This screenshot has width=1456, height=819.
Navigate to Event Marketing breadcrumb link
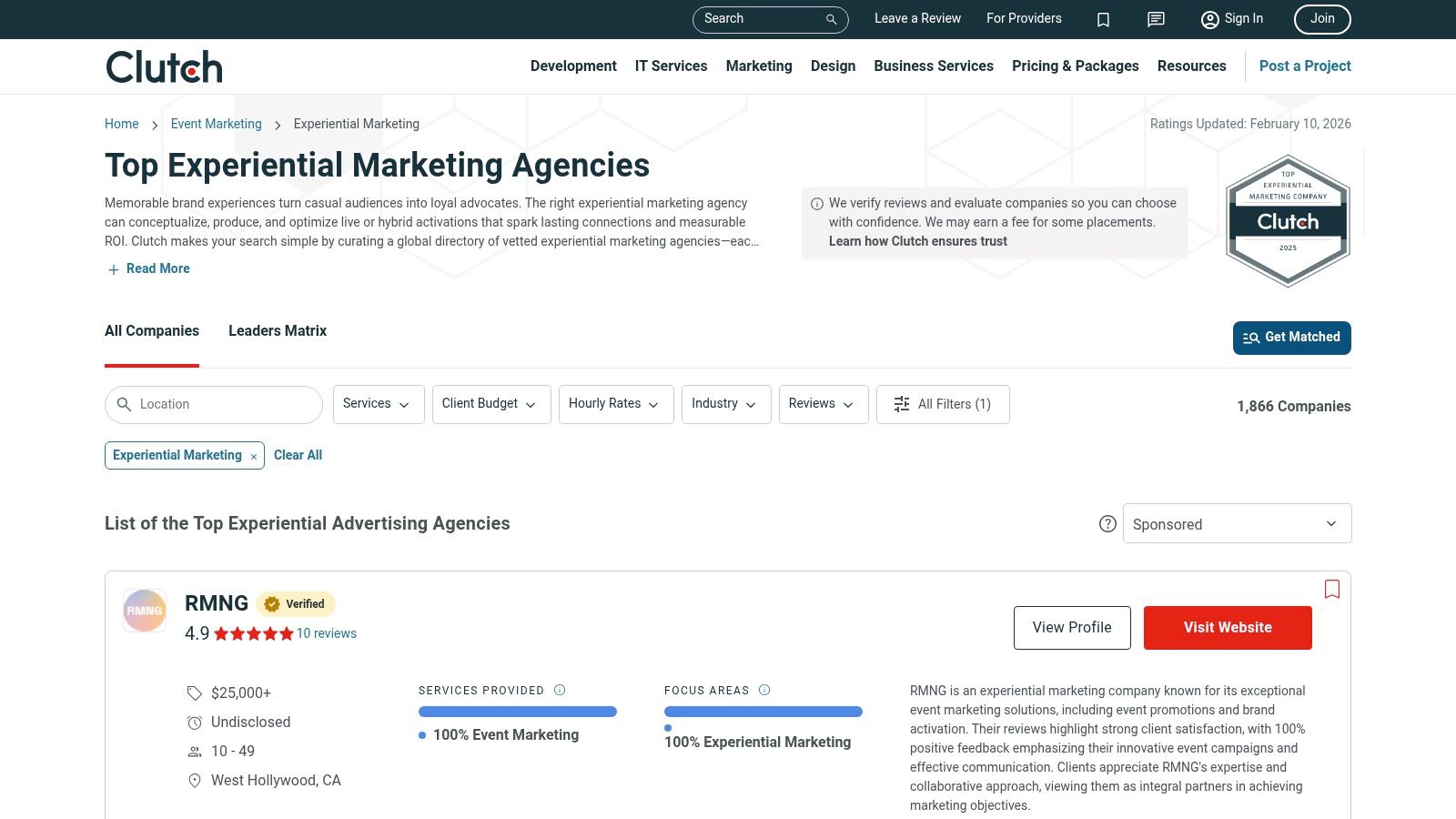(216, 124)
